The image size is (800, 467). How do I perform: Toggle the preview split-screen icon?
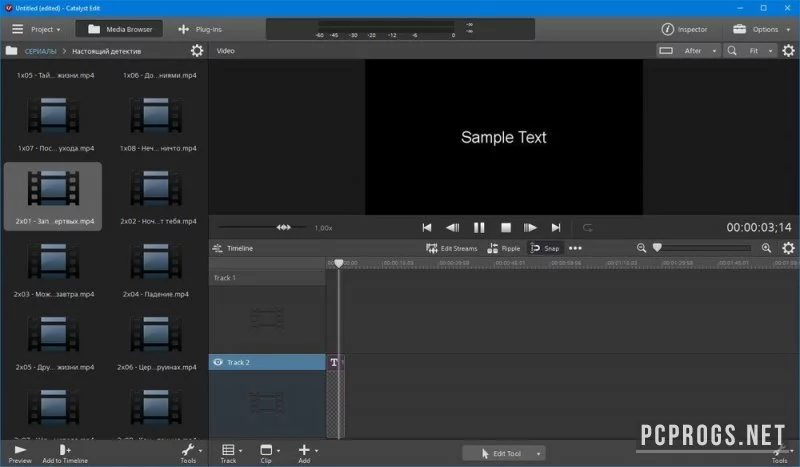point(666,51)
